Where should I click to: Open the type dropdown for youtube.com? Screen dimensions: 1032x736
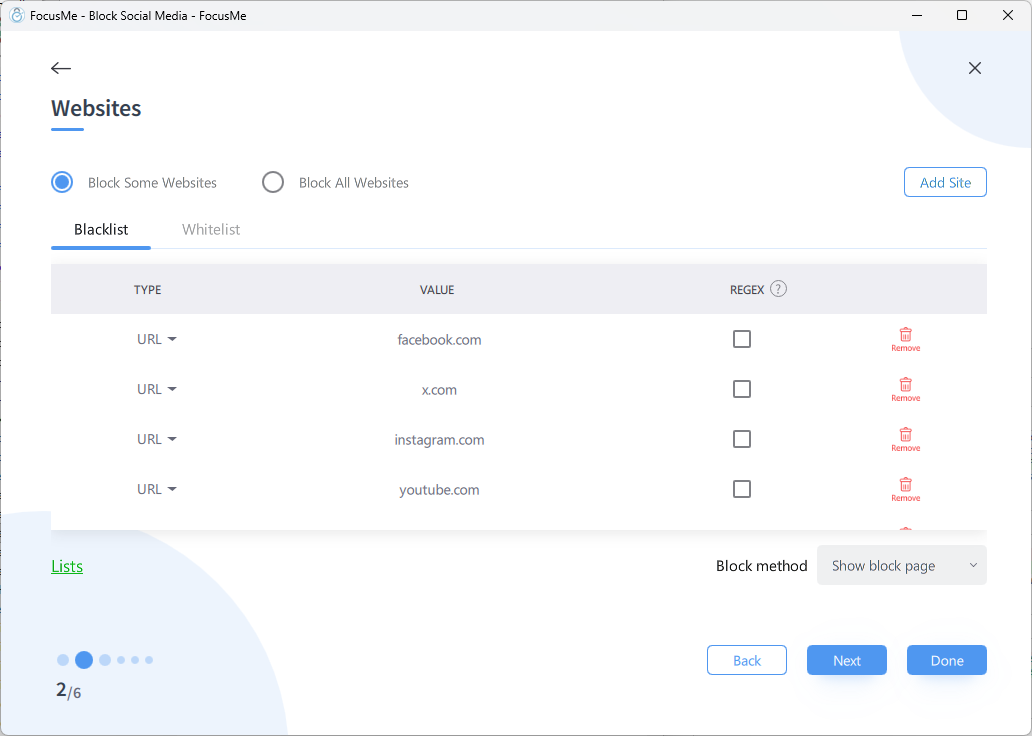click(x=157, y=489)
